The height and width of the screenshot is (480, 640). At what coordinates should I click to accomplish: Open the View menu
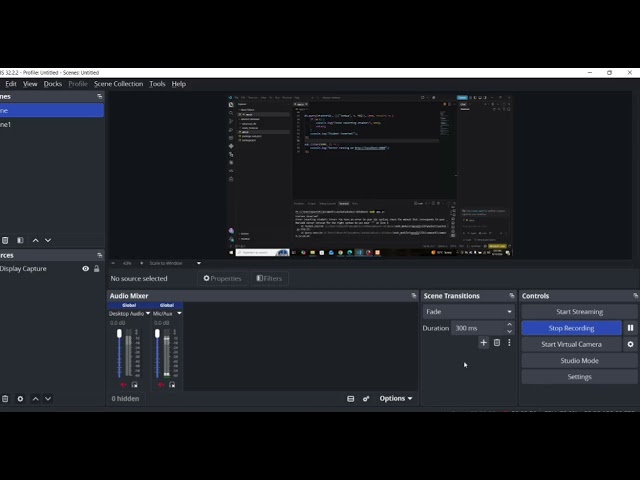pos(30,84)
